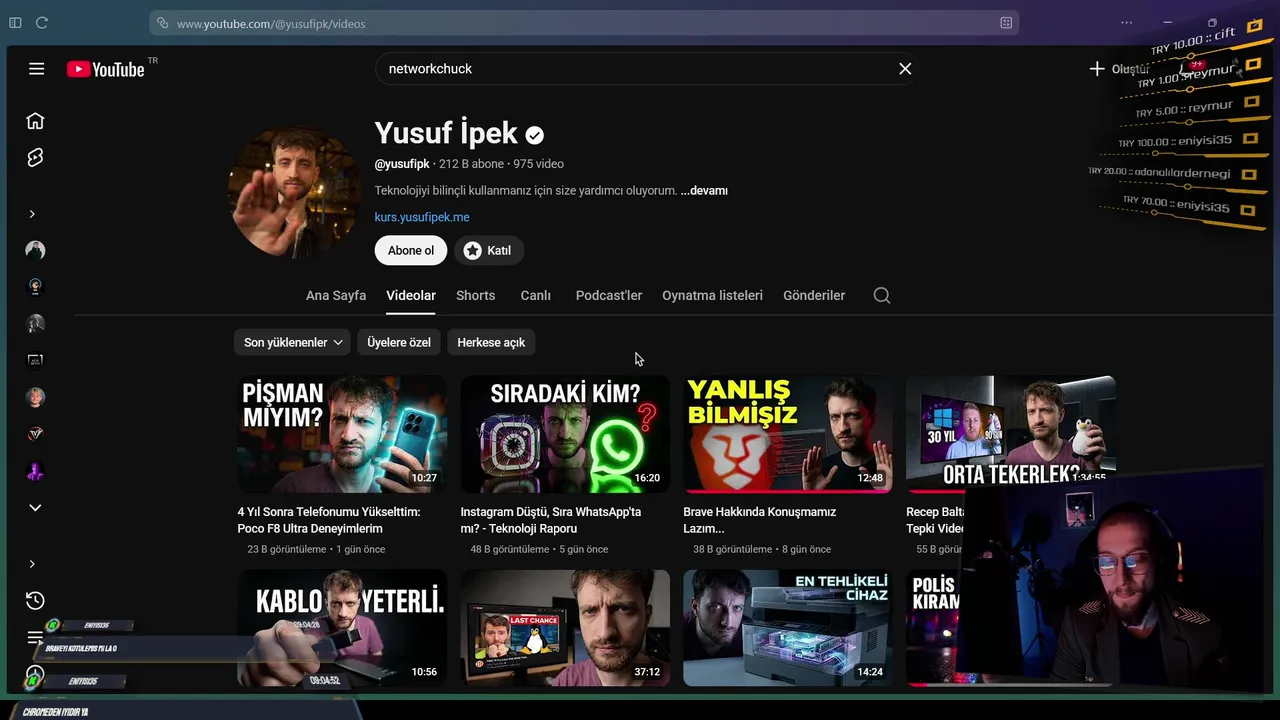The image size is (1280, 720).
Task: Filter videos by Herkese açık
Action: tap(491, 342)
